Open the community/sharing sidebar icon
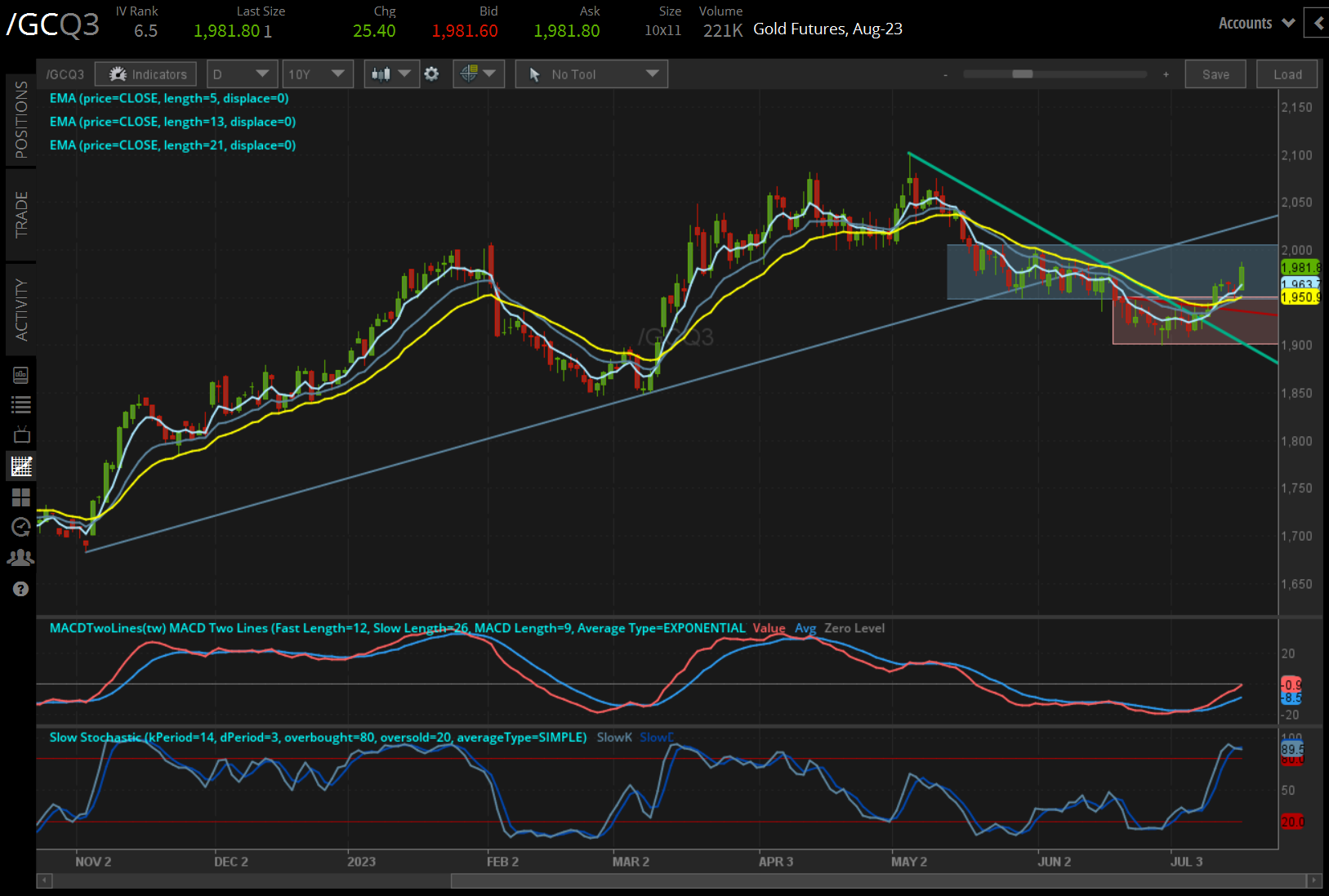 pyautogui.click(x=21, y=557)
